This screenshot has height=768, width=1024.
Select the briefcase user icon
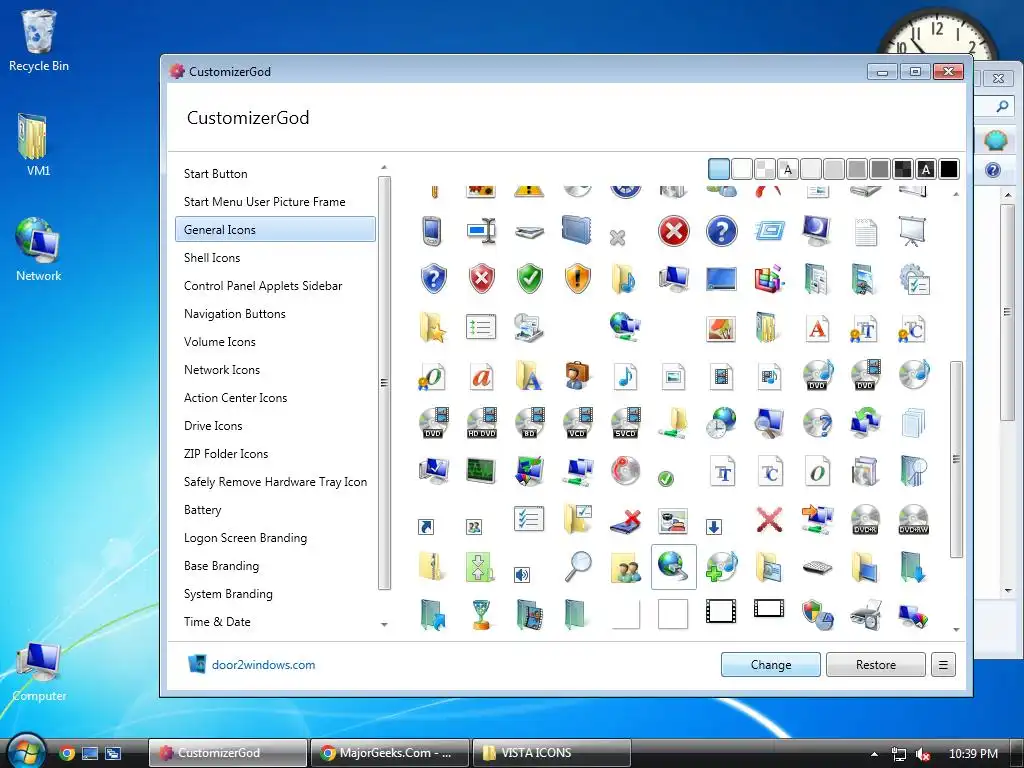pyautogui.click(x=577, y=376)
